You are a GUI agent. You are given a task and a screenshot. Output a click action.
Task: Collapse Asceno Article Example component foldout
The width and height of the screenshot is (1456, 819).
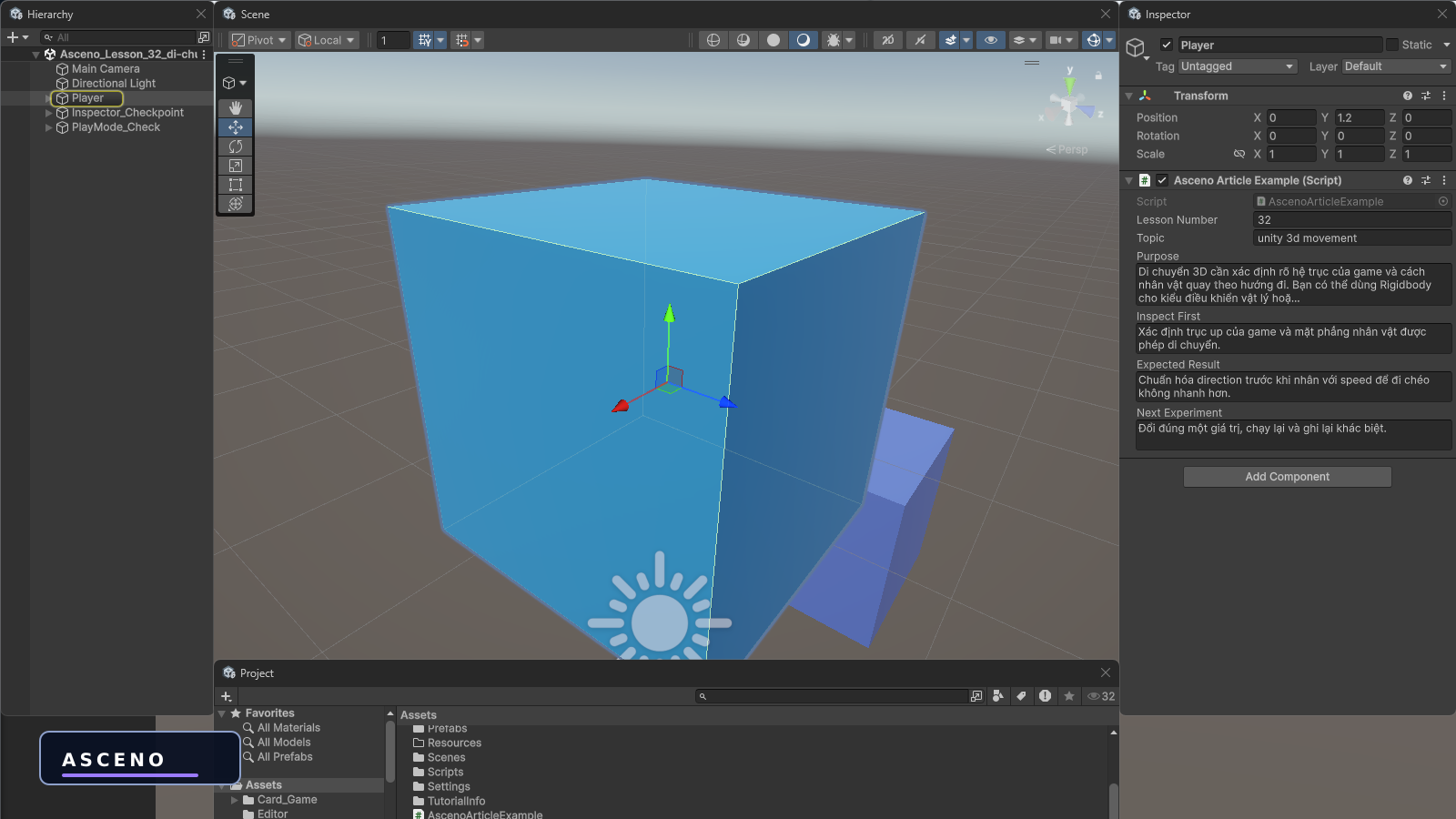tap(1129, 180)
